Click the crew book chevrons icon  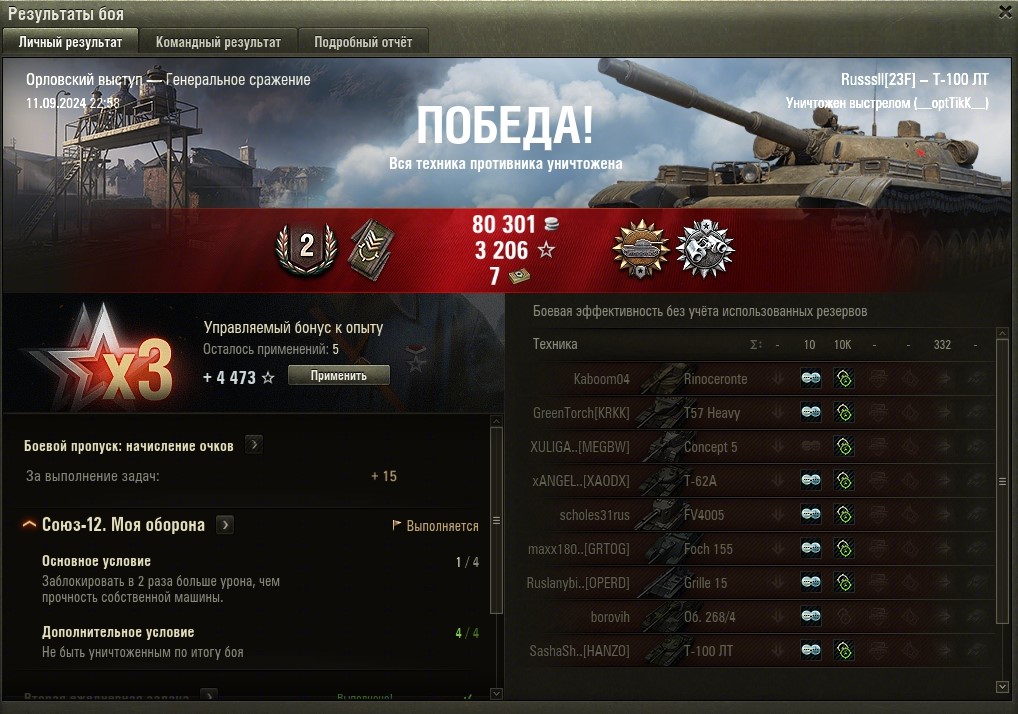[x=371, y=249]
